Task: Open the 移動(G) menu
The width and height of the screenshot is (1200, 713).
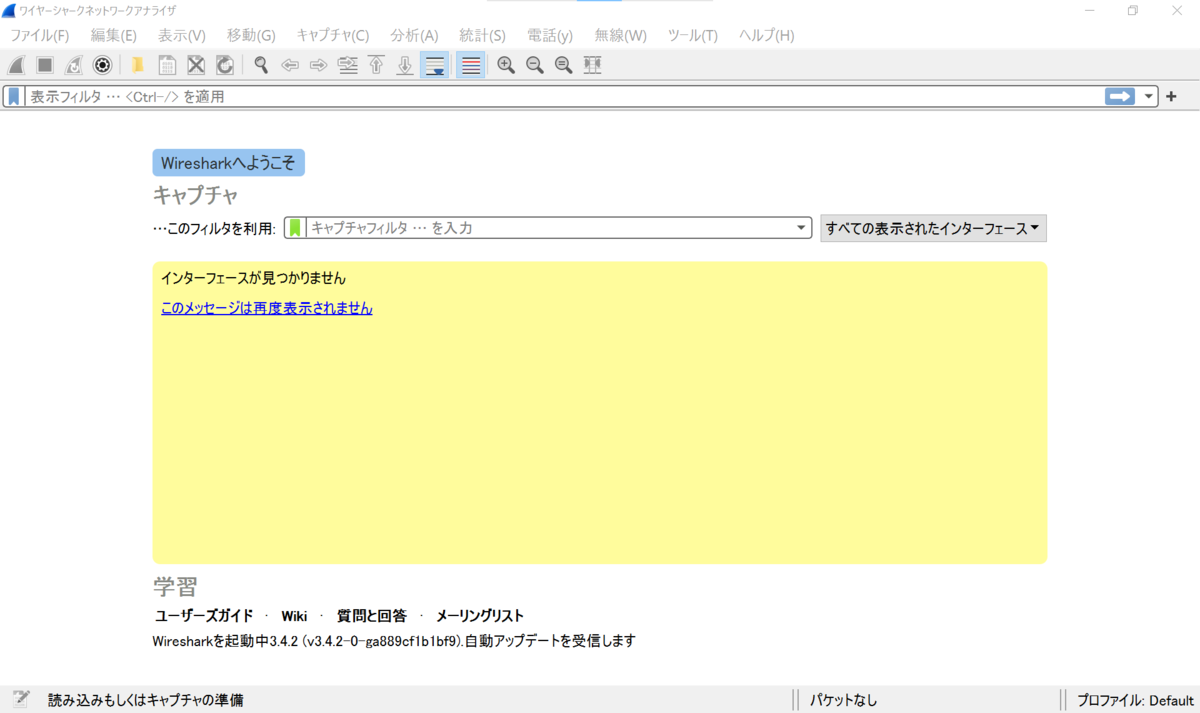Action: [251, 35]
